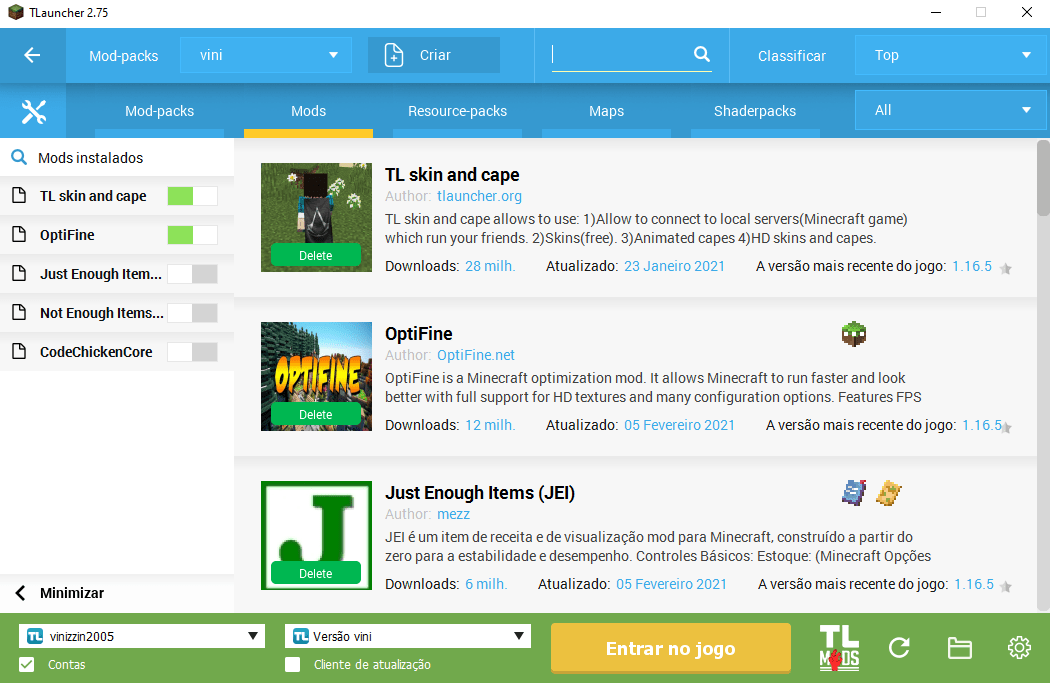Screen dimensions: 1050x683
Task: Click the search magnifier icon in top bar
Action: tap(701, 54)
